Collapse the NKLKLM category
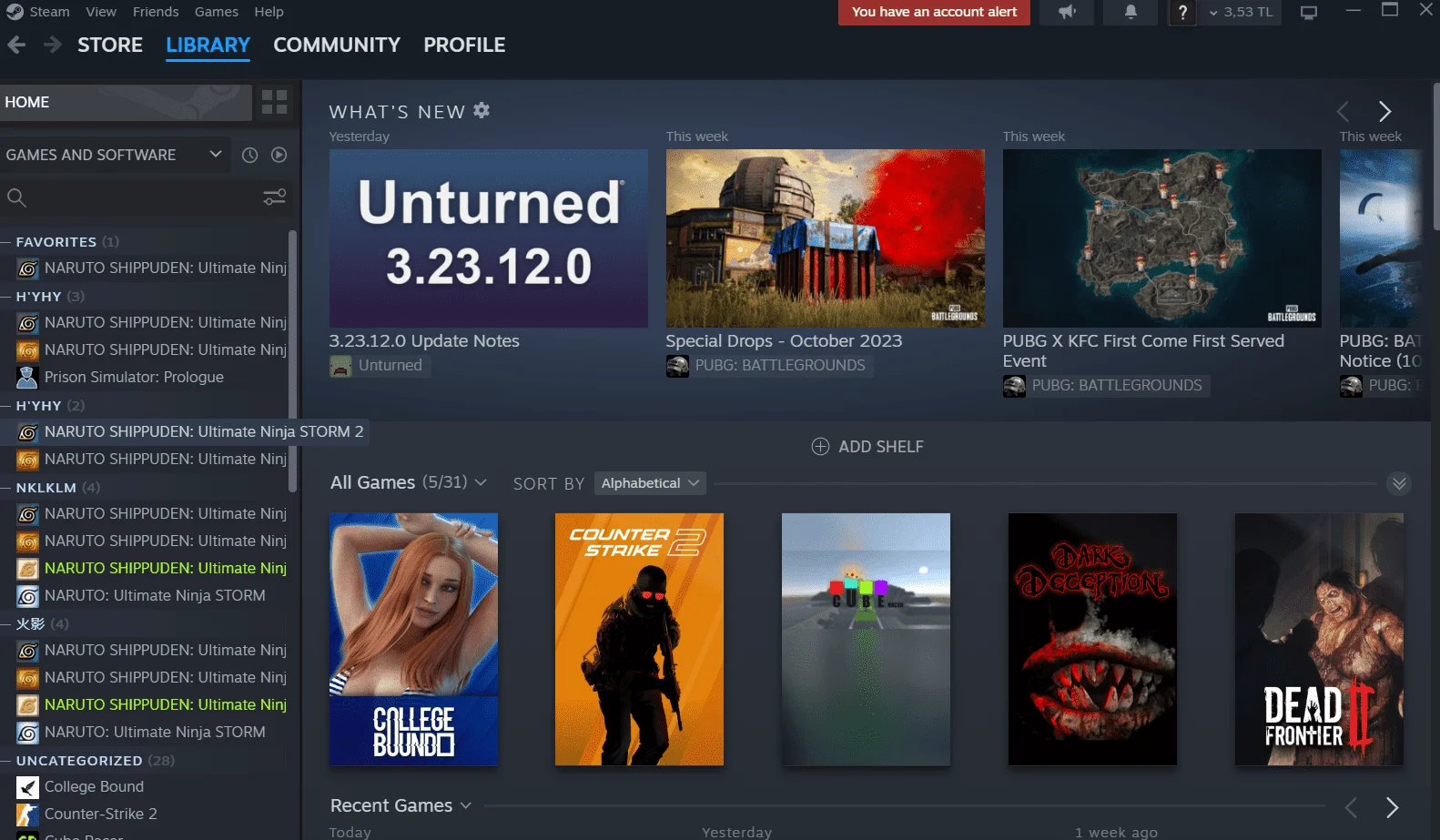Image resolution: width=1440 pixels, height=840 pixels. (6, 488)
